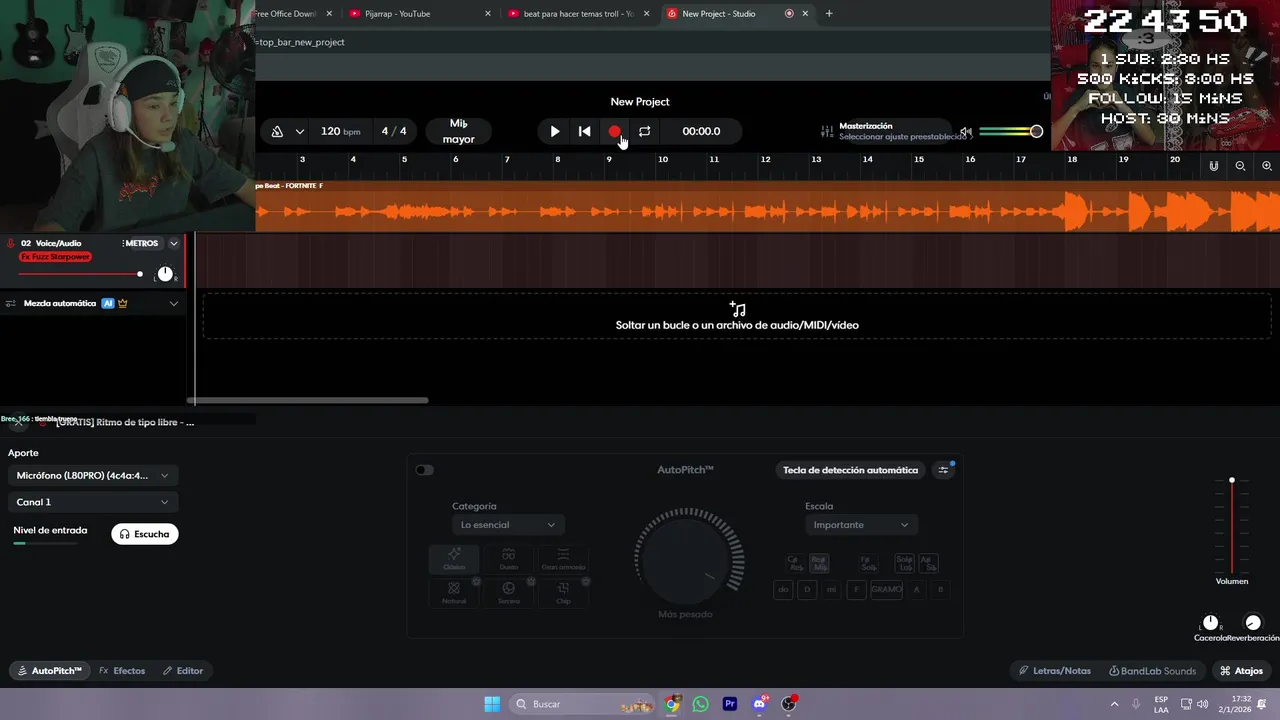Click the Reverberación knob
Screen dimensions: 1280x720
(1253, 623)
